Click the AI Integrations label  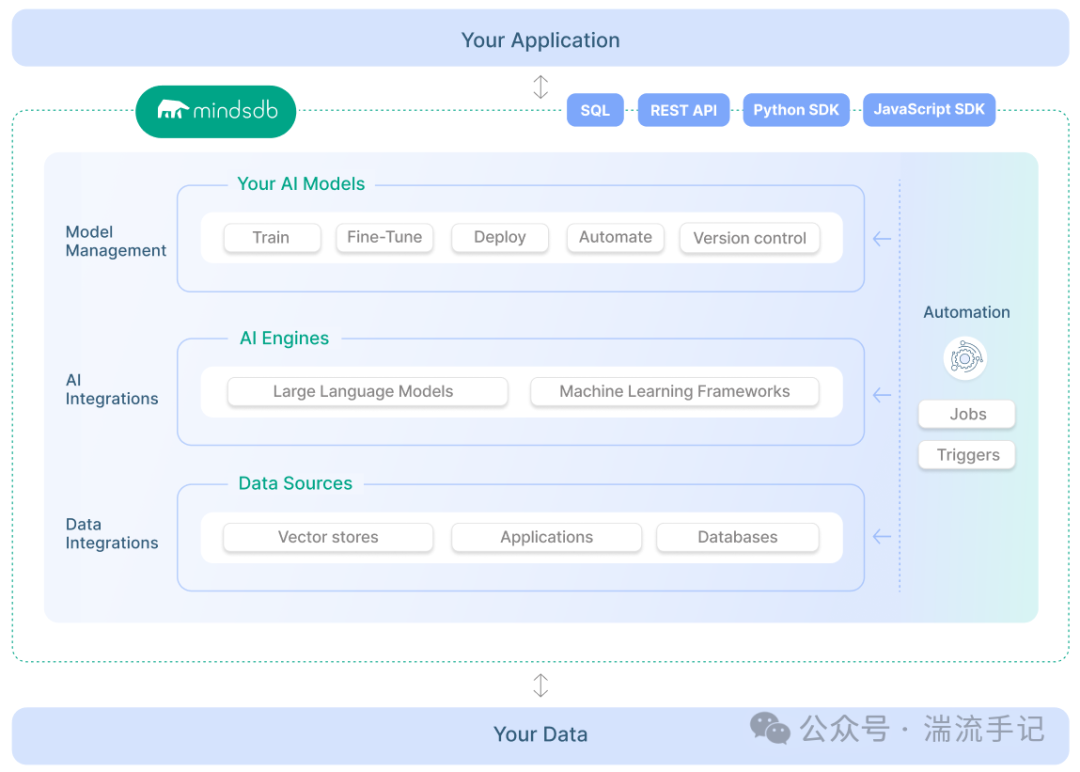click(x=112, y=389)
